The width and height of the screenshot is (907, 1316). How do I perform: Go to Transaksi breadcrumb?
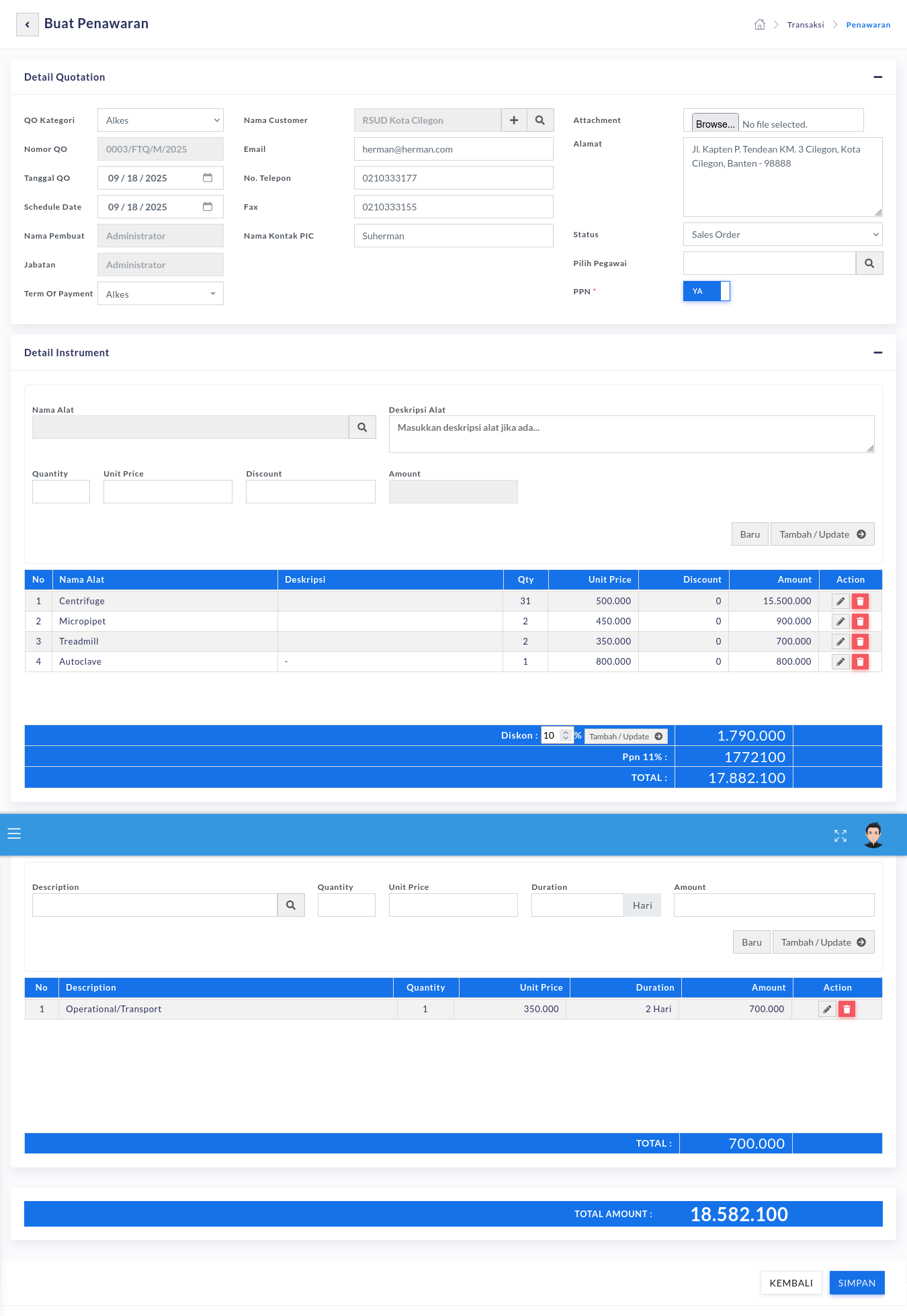(806, 25)
